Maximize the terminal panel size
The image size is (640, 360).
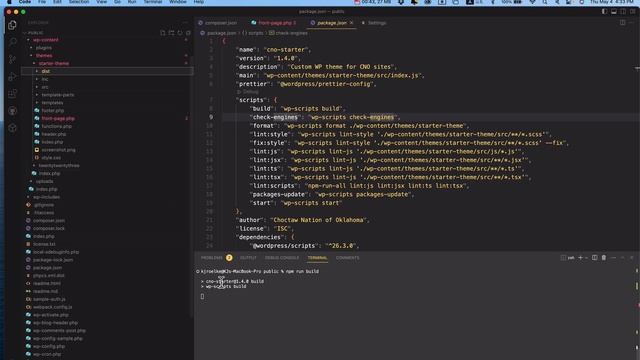click(x=622, y=258)
